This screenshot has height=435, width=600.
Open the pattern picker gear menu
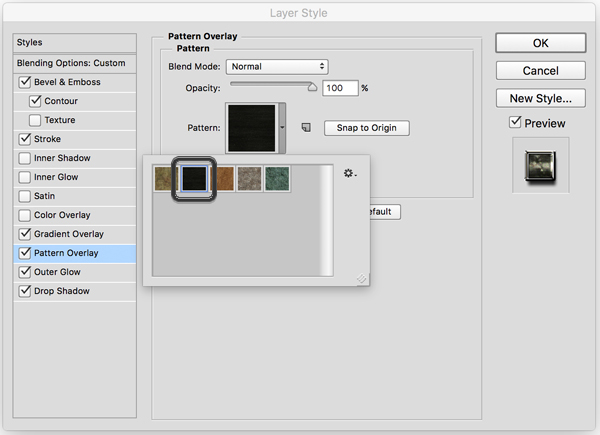point(350,174)
